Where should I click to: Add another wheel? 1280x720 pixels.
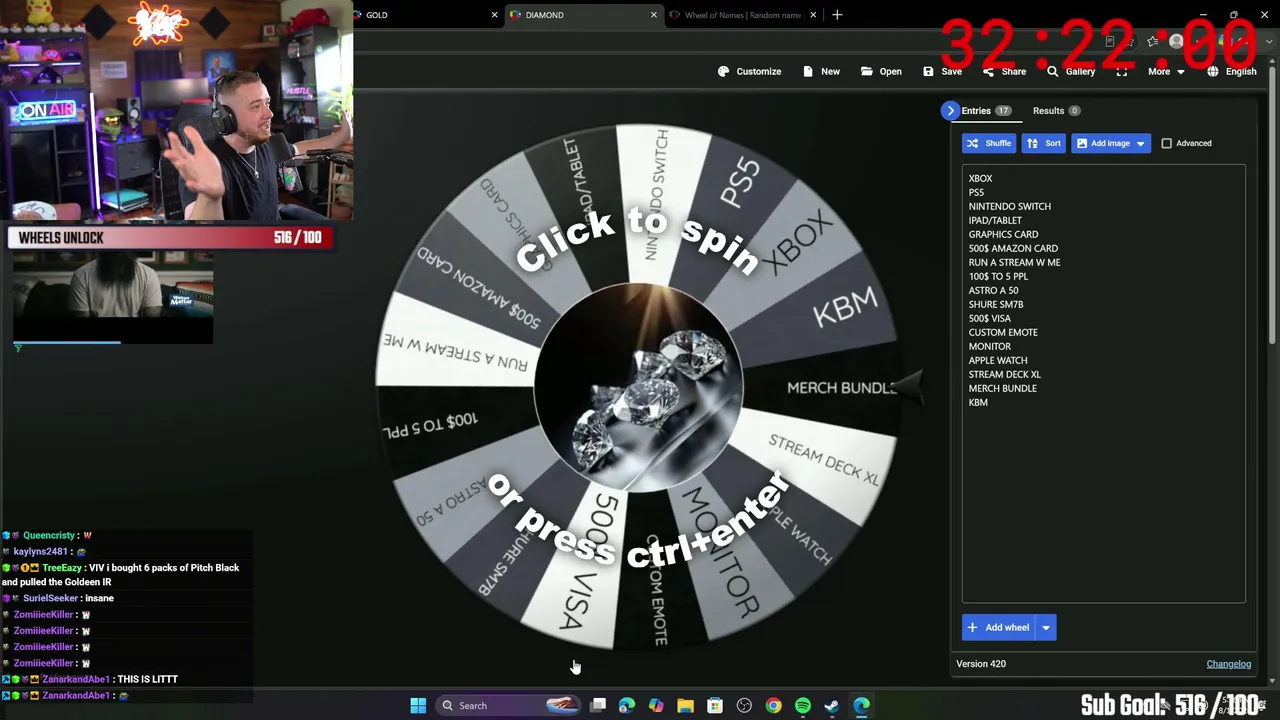coord(998,627)
